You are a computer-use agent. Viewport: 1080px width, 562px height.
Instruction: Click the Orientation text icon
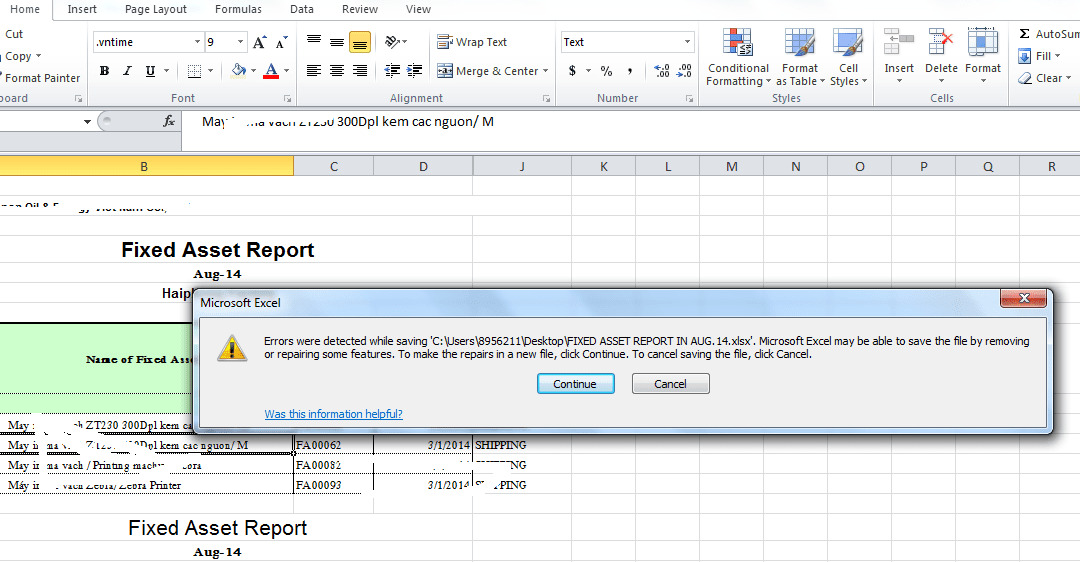point(393,42)
